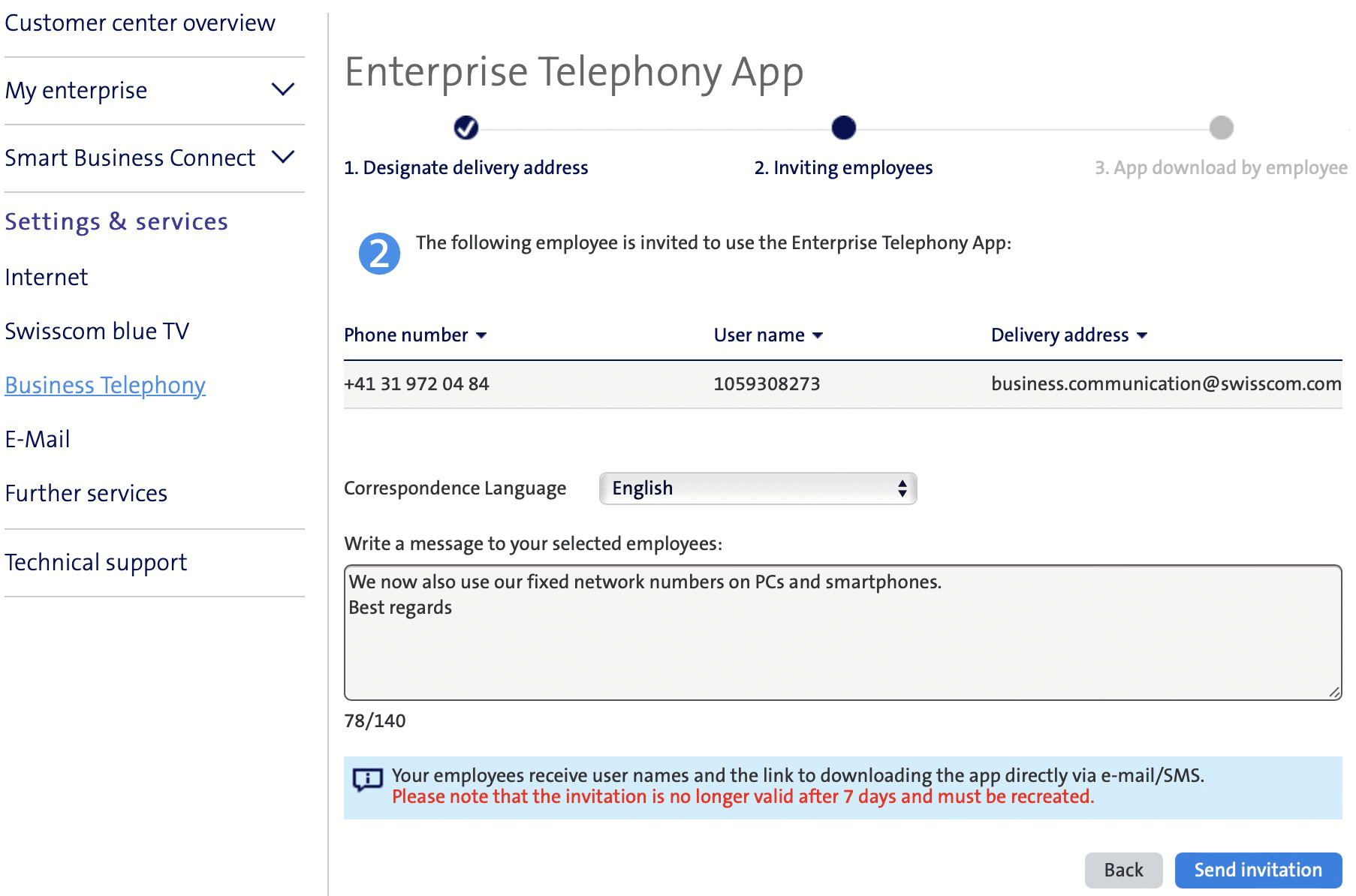Open Technical support

click(96, 562)
